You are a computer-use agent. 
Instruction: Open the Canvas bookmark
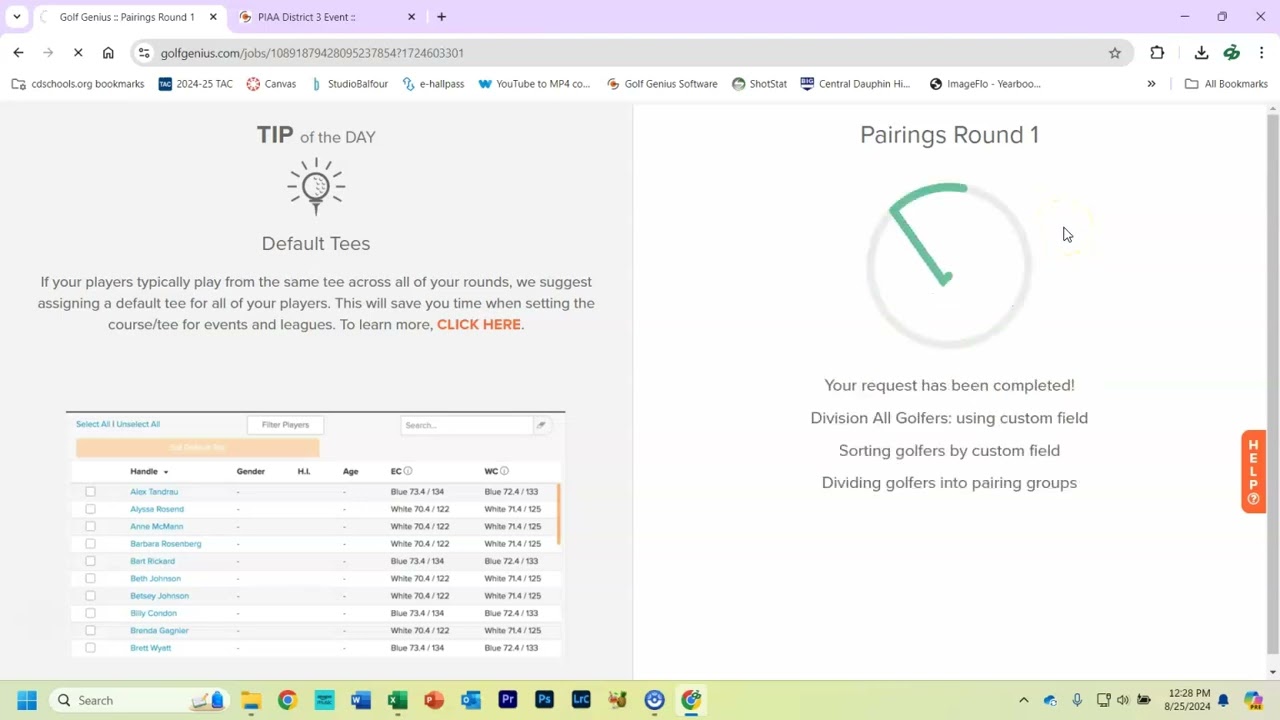(x=271, y=84)
